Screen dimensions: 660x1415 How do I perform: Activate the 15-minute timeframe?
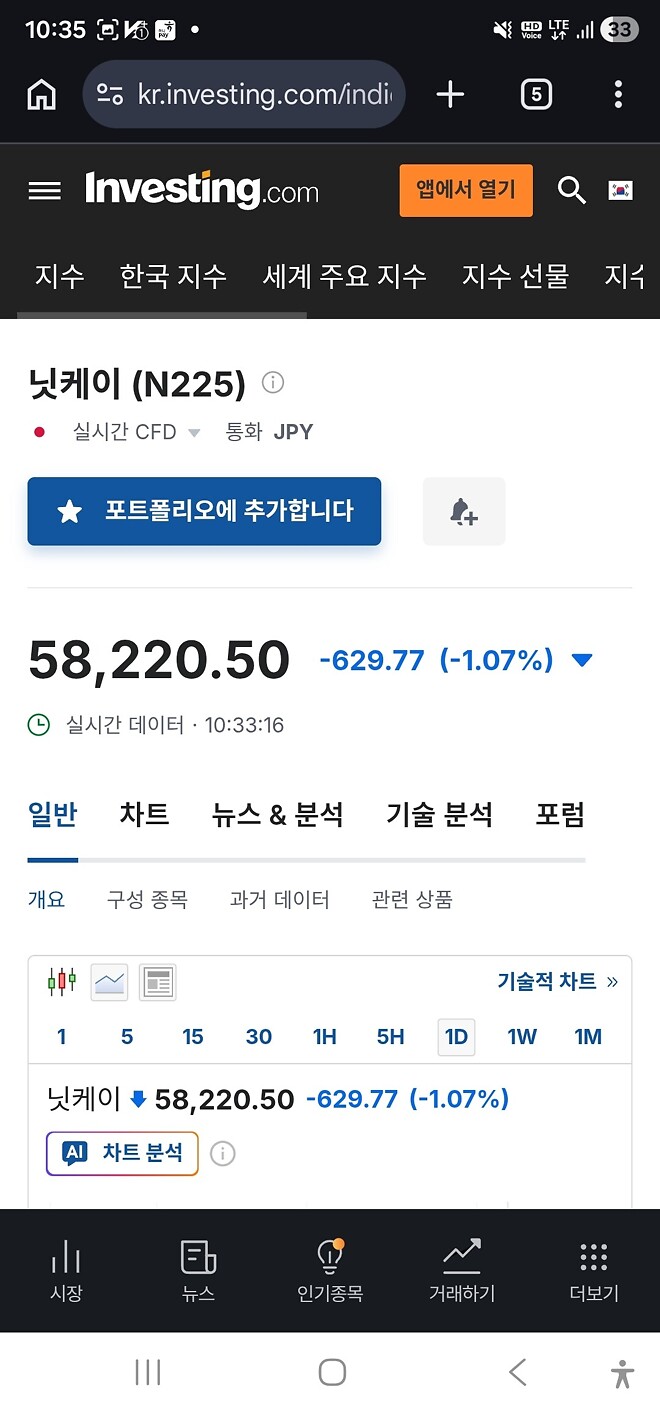tap(192, 1037)
